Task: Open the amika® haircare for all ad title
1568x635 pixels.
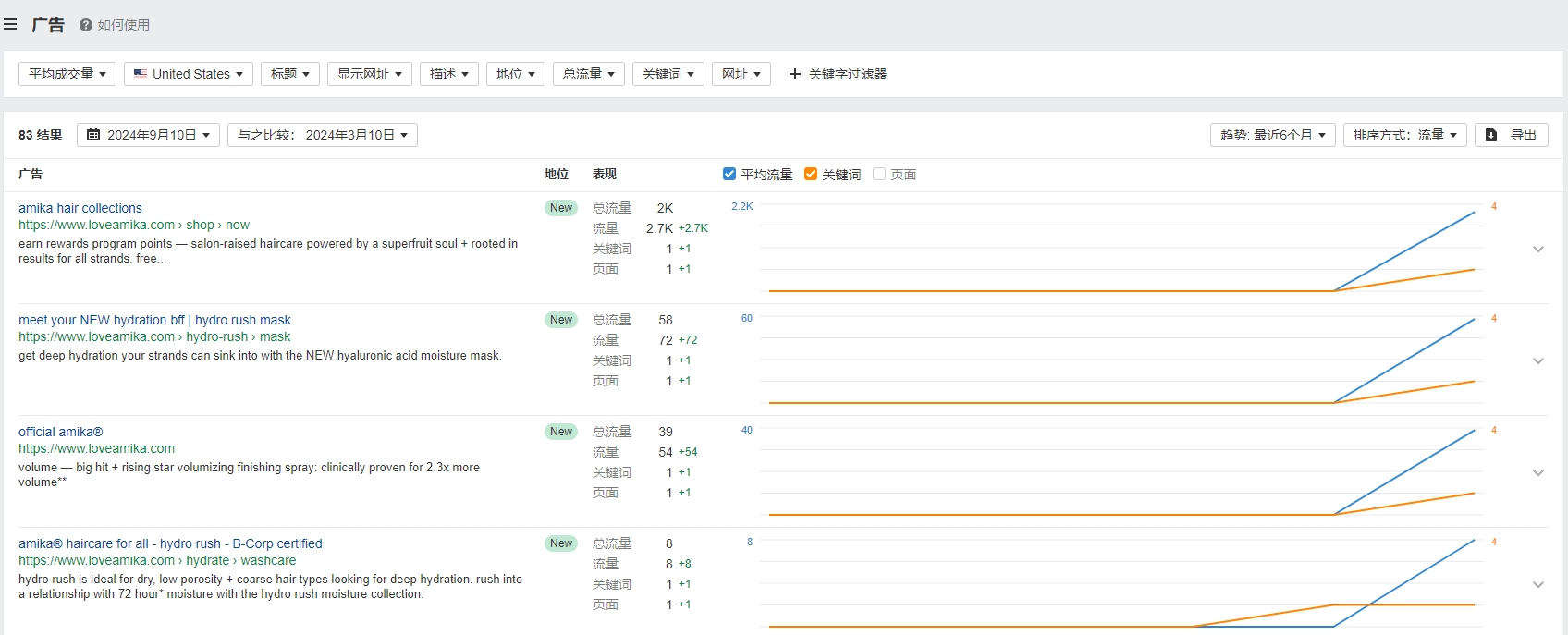Action: 170,543
